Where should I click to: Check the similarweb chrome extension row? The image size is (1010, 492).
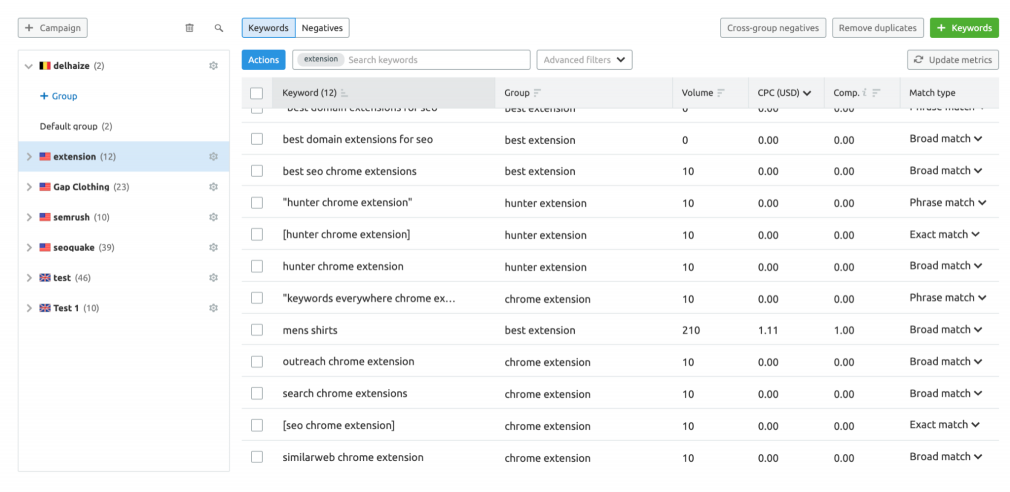(257, 457)
